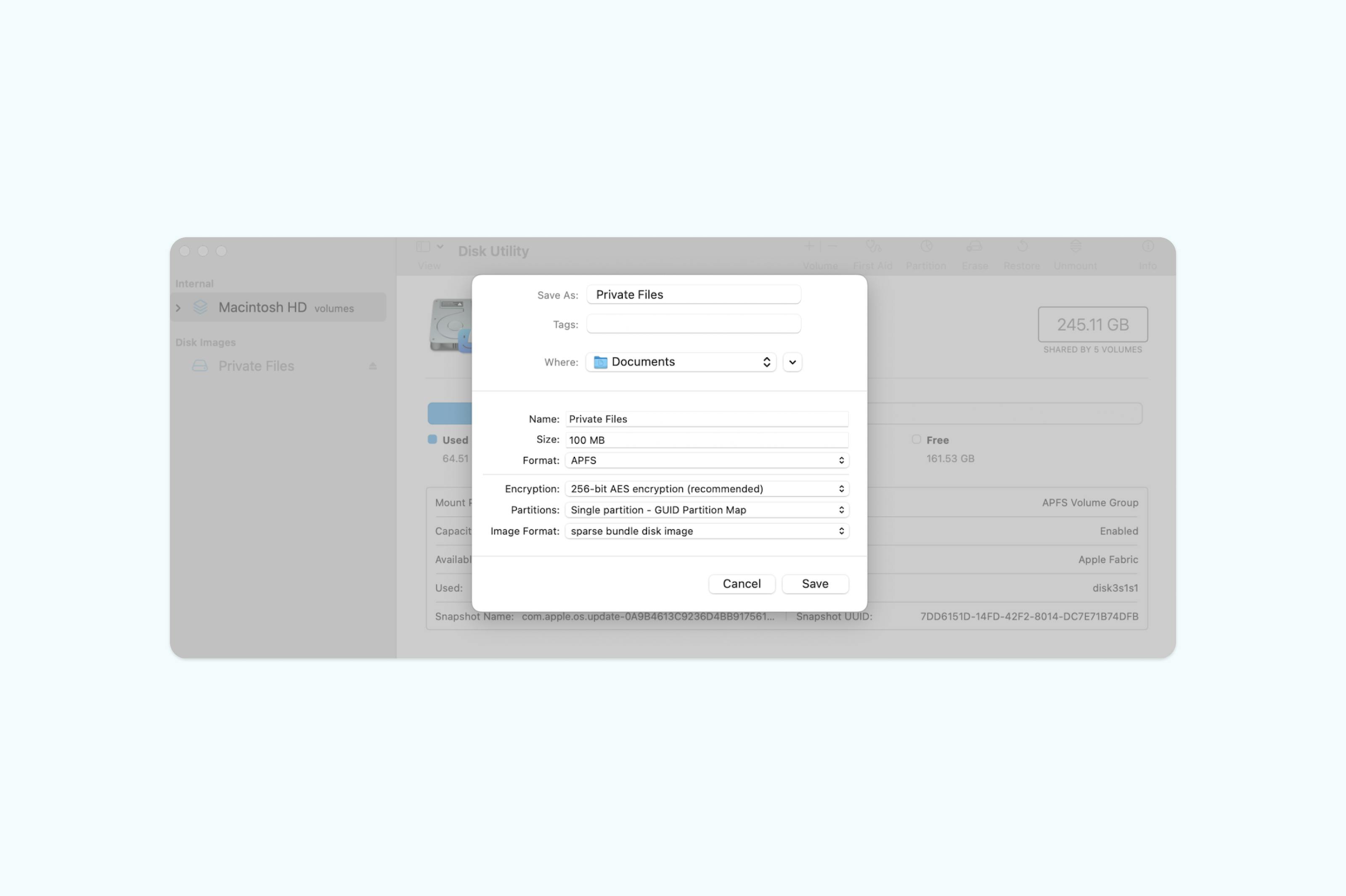
Task: Expand Macintosh HD disclosure triangle
Action: [179, 308]
